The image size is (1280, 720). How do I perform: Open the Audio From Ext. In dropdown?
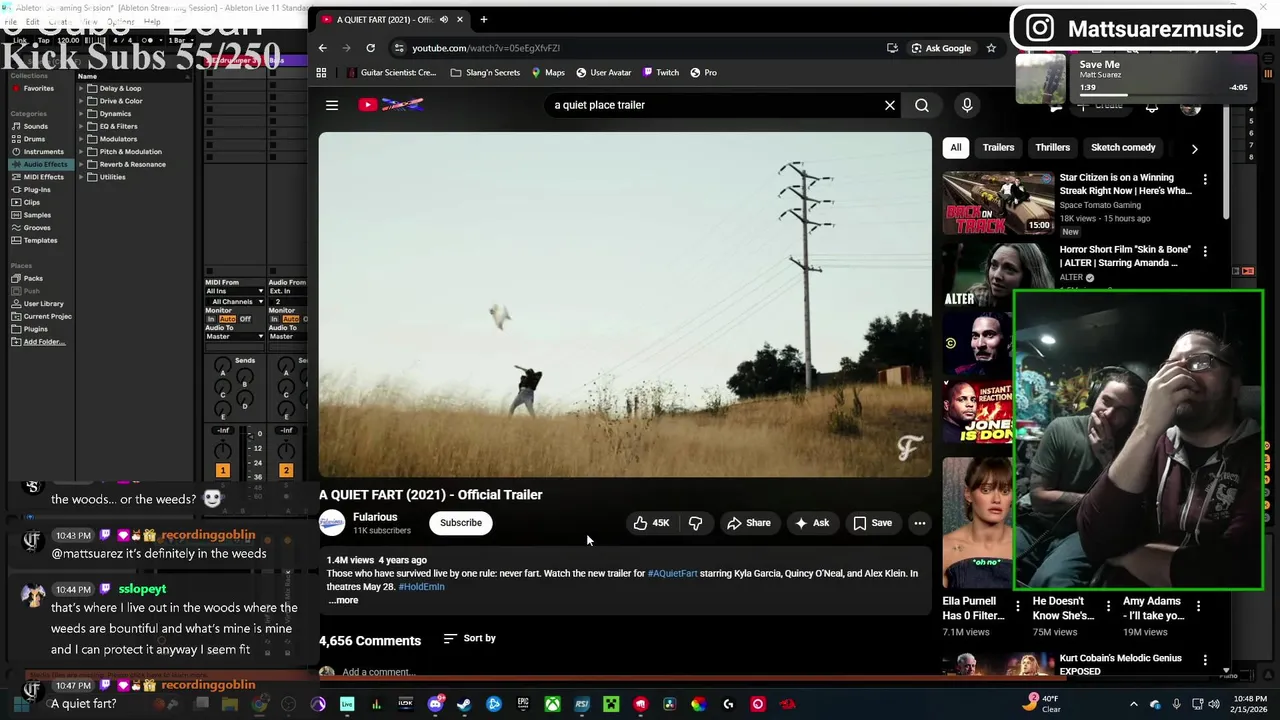tap(287, 291)
